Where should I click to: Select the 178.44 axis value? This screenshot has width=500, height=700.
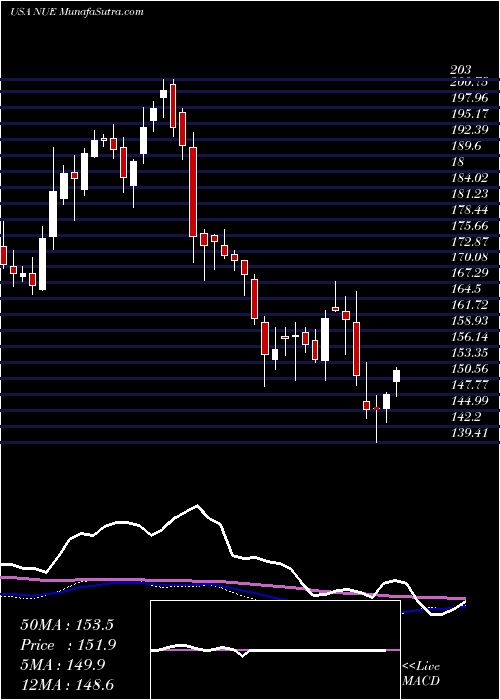[469, 210]
